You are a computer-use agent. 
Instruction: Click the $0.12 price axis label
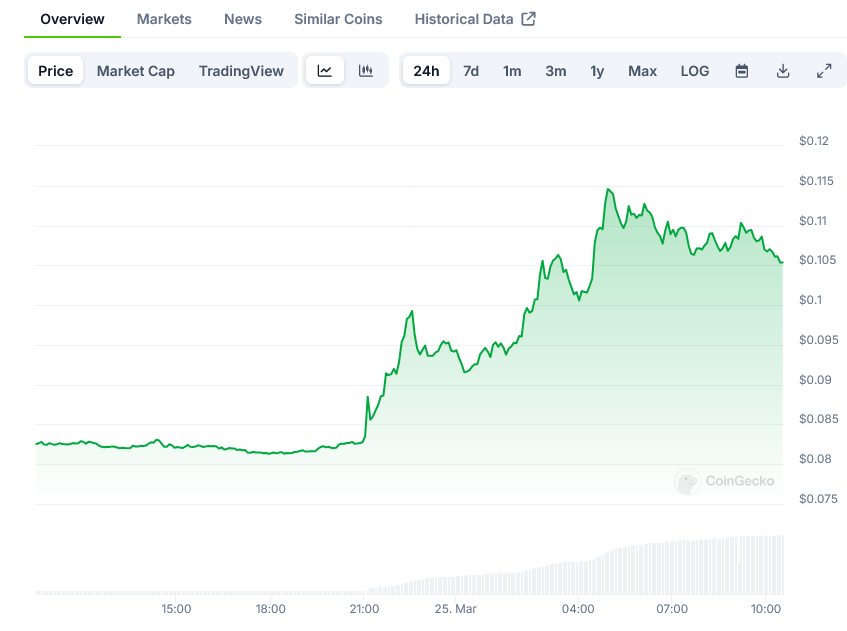[x=814, y=141]
